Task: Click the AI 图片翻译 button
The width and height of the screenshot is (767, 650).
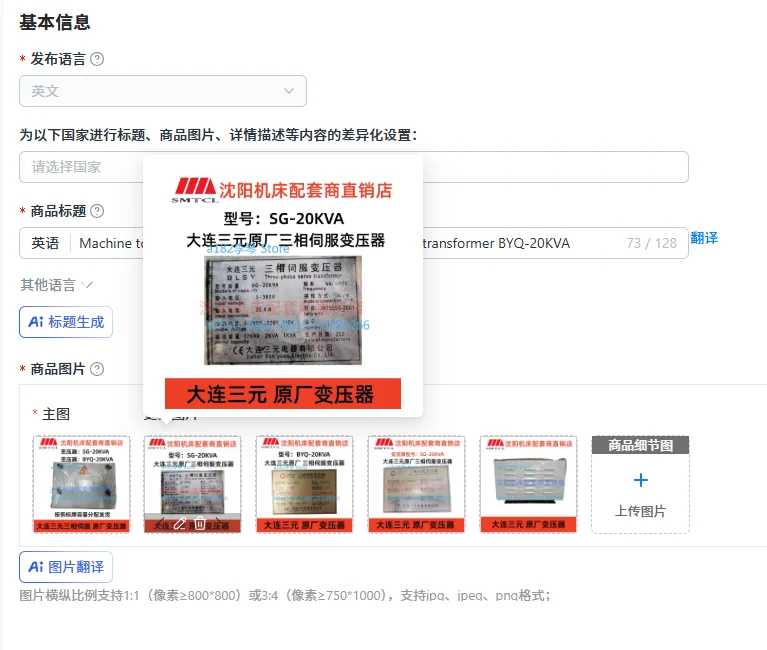Action: [66, 567]
